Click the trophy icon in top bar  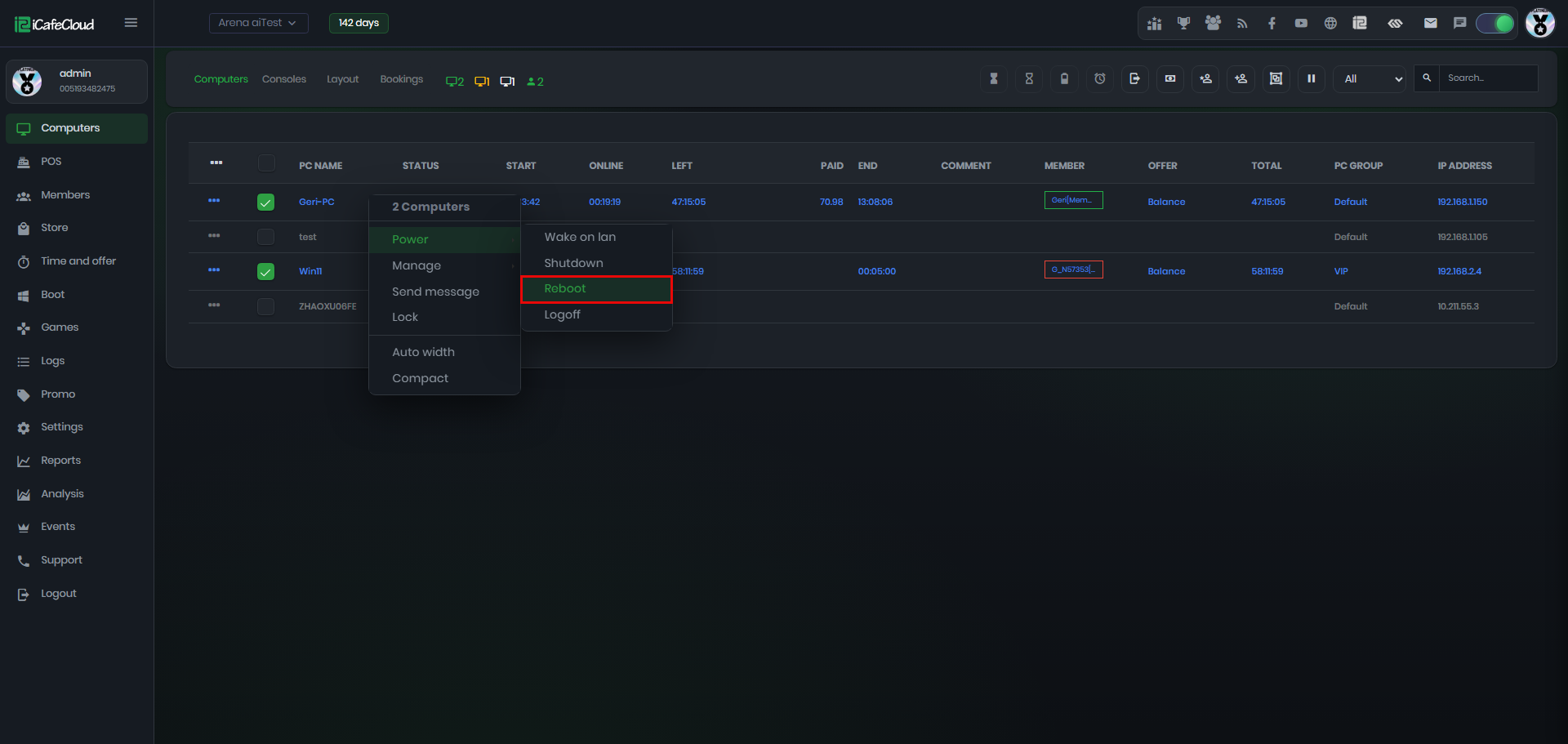(x=1183, y=24)
